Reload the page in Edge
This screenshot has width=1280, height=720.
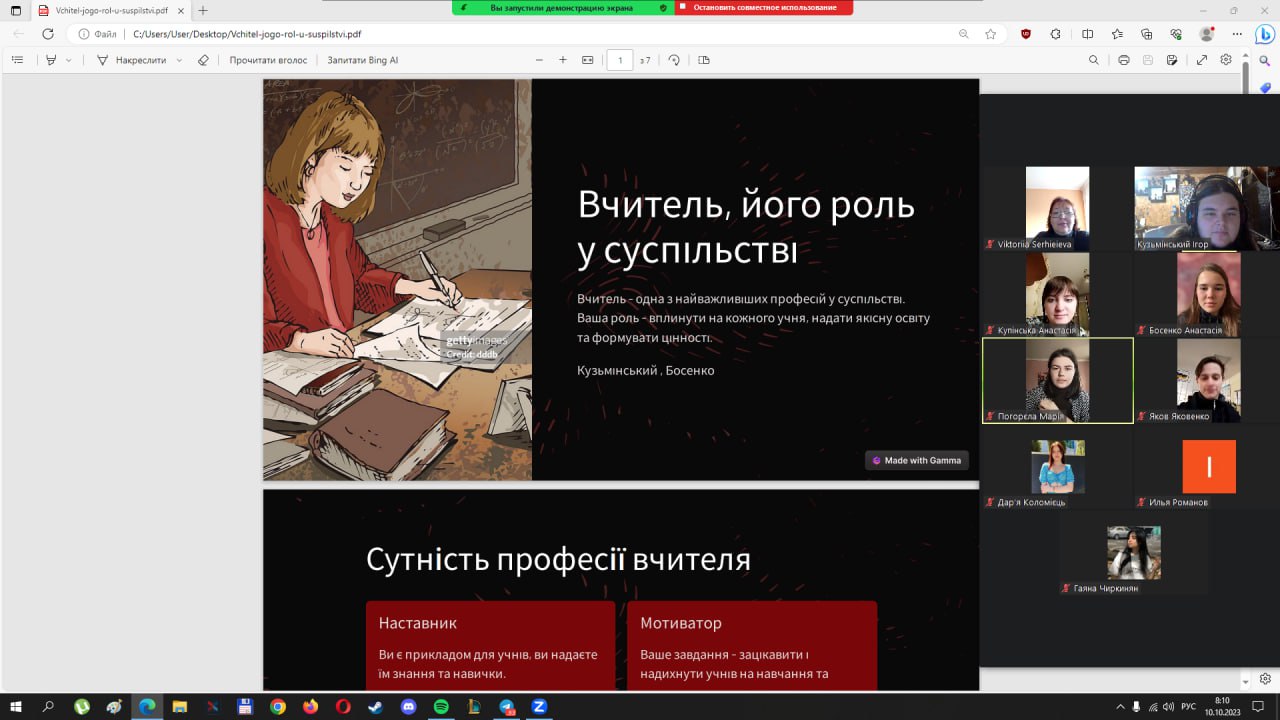coord(48,33)
